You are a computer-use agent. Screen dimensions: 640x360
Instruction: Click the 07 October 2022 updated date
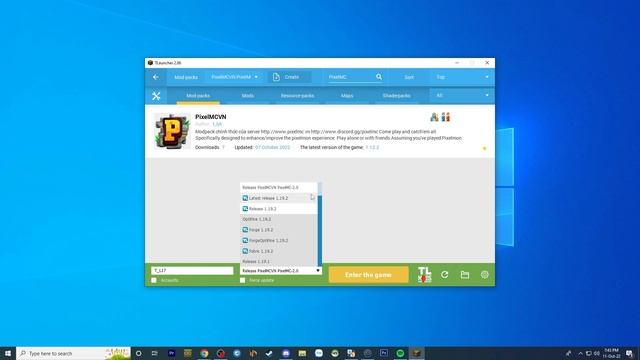coord(273,147)
